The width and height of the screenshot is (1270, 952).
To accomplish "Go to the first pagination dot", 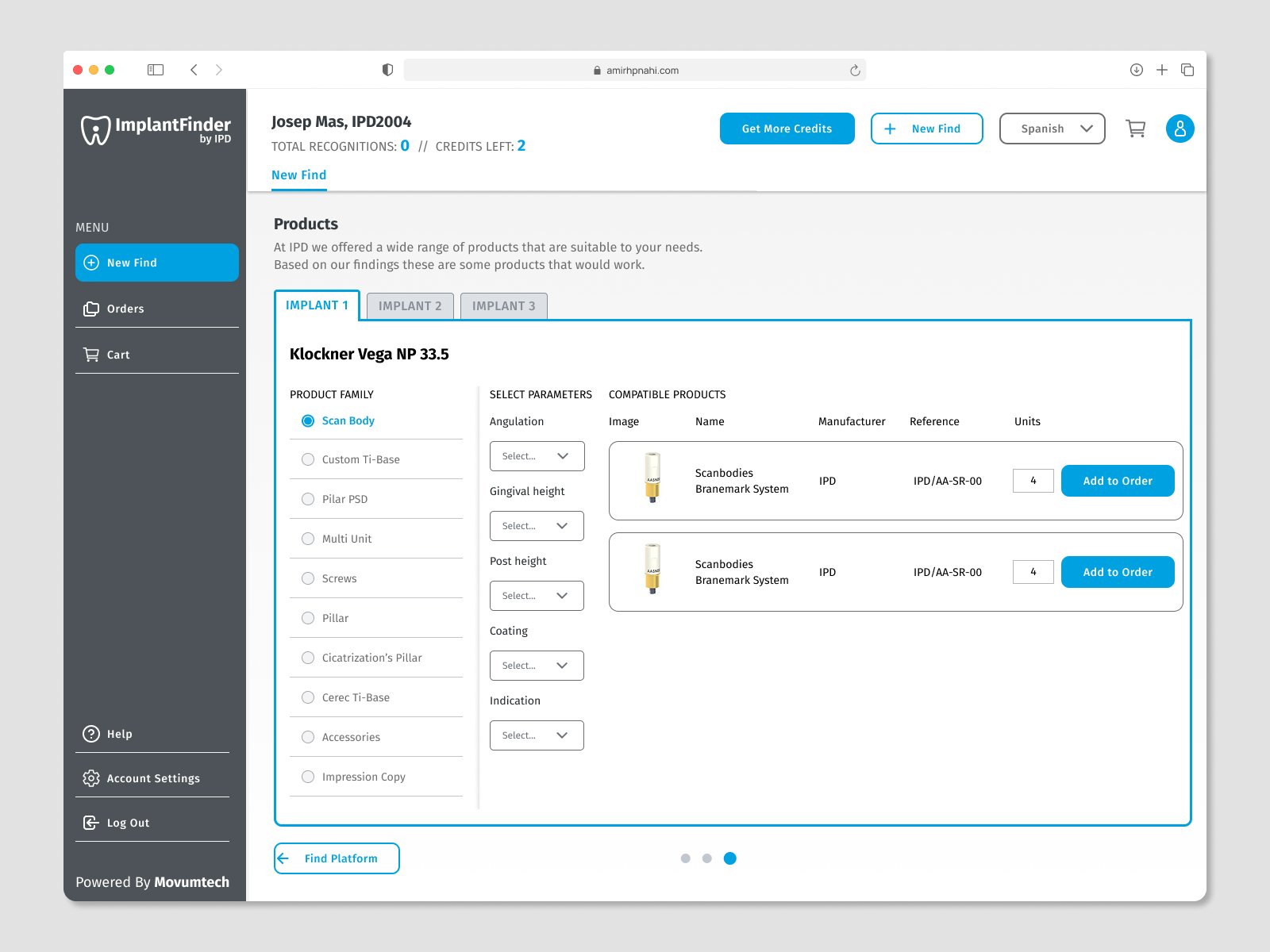I will click(x=686, y=858).
